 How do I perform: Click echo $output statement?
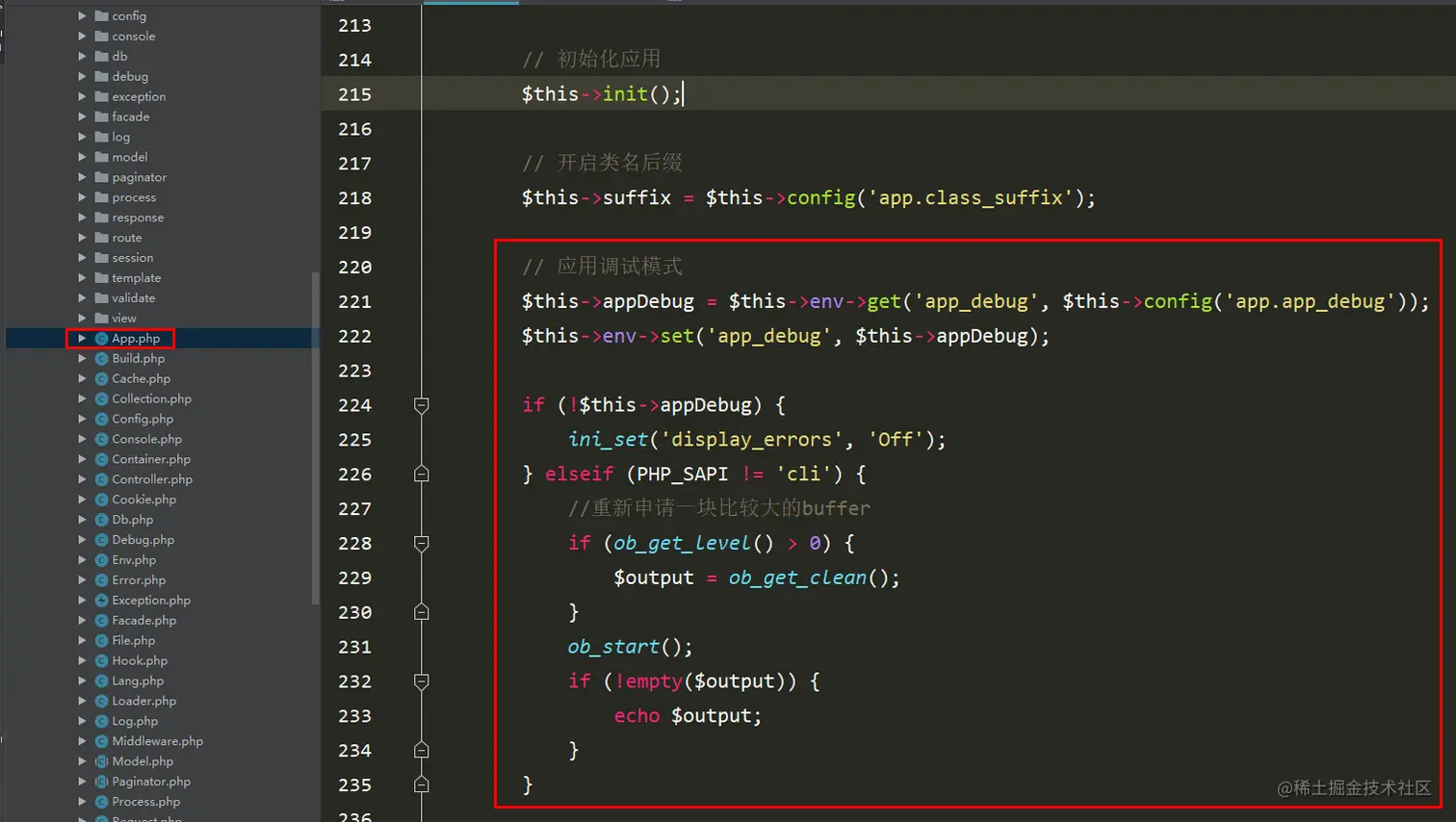point(688,716)
